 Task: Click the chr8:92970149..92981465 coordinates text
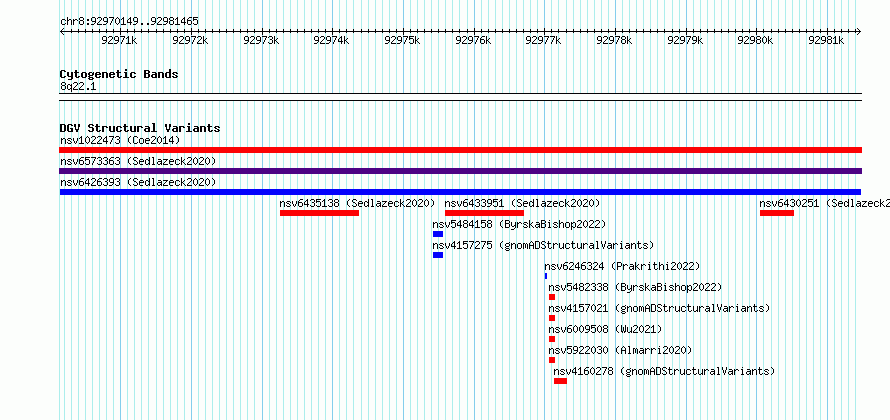129,21
